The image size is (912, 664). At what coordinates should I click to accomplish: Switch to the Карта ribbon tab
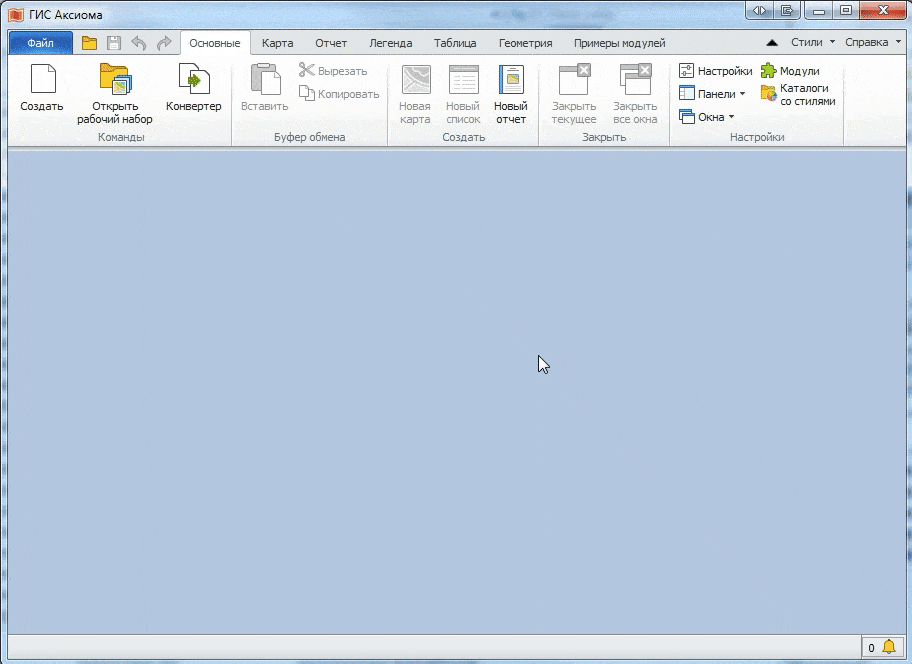277,43
